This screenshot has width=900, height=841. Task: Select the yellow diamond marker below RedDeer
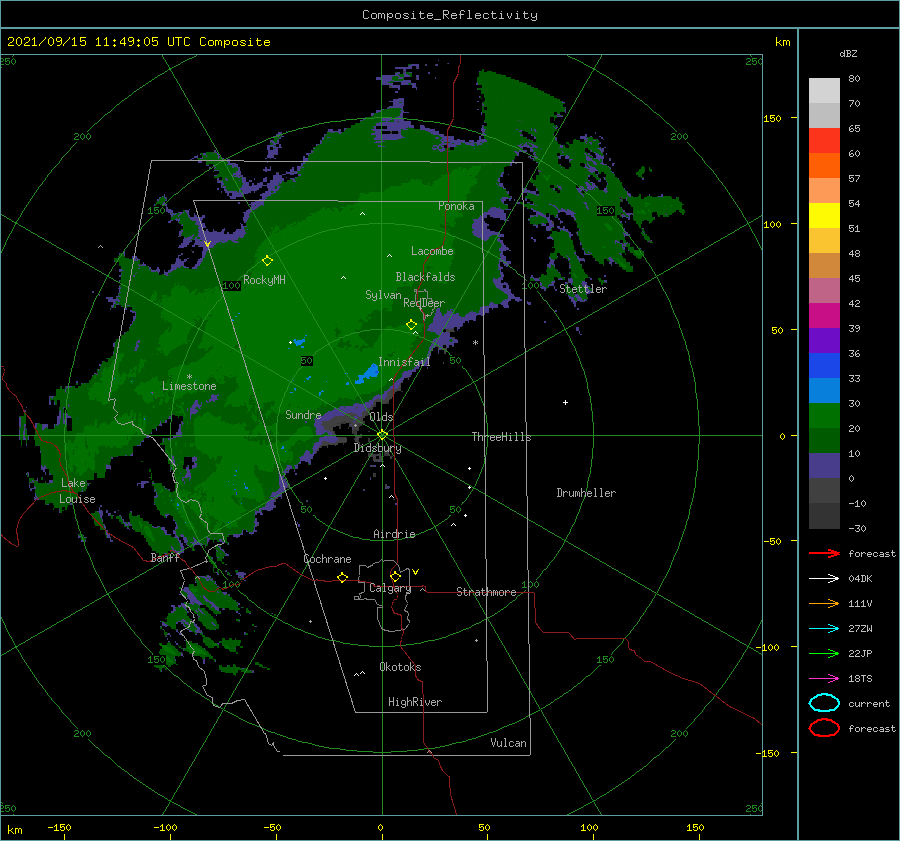coord(411,325)
